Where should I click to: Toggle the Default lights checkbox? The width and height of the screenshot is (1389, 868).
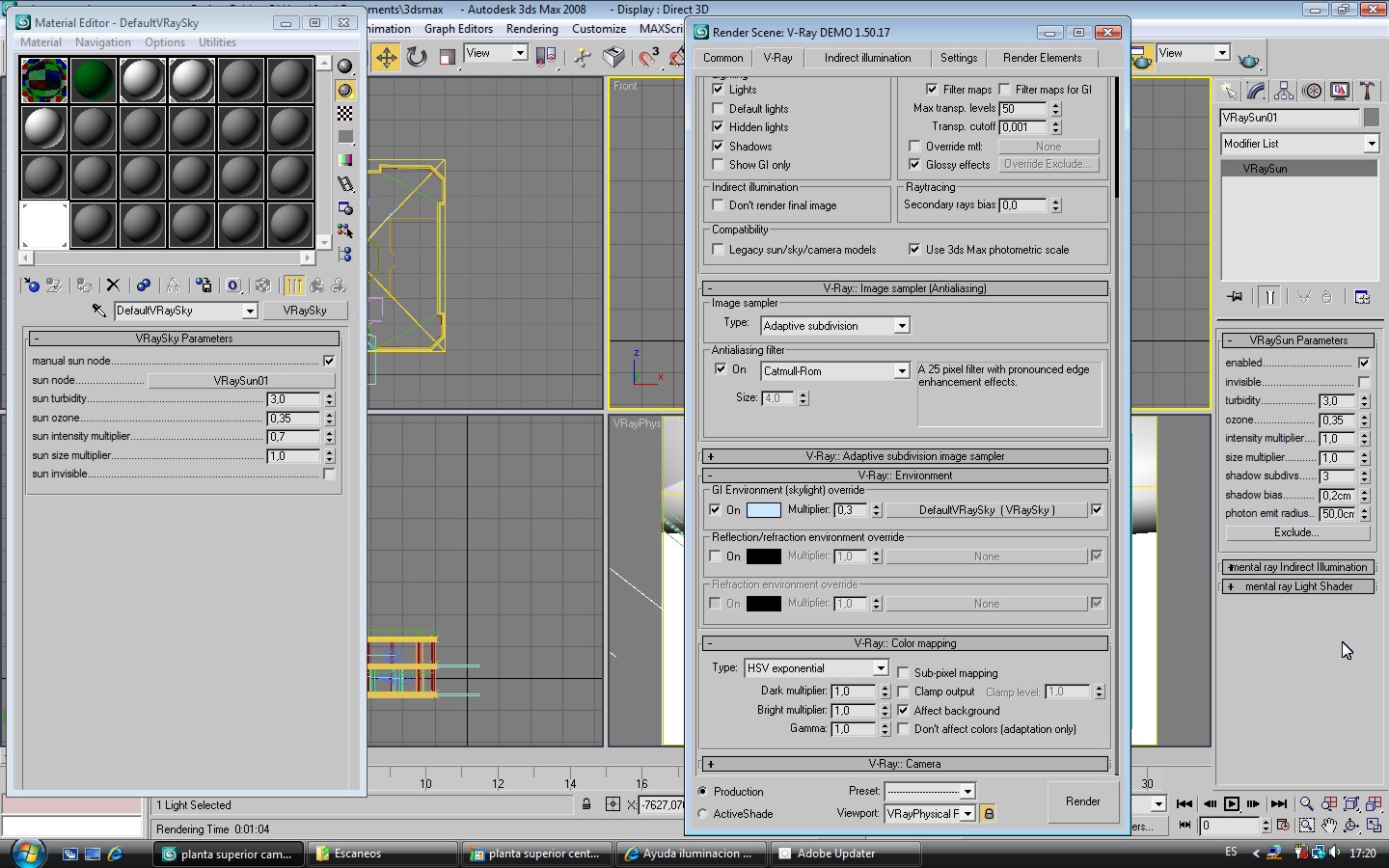tap(718, 108)
